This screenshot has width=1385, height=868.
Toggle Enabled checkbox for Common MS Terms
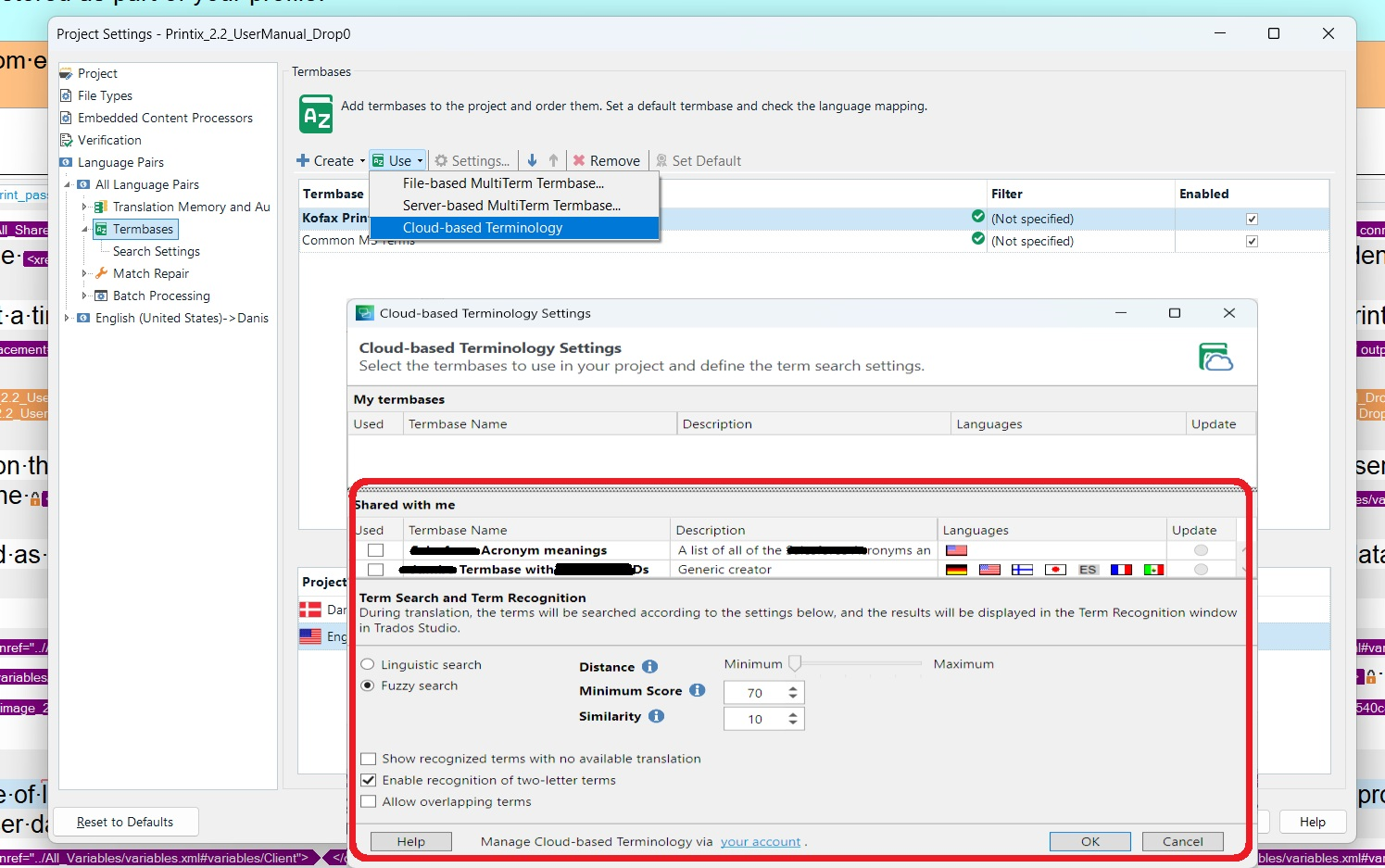(1252, 241)
